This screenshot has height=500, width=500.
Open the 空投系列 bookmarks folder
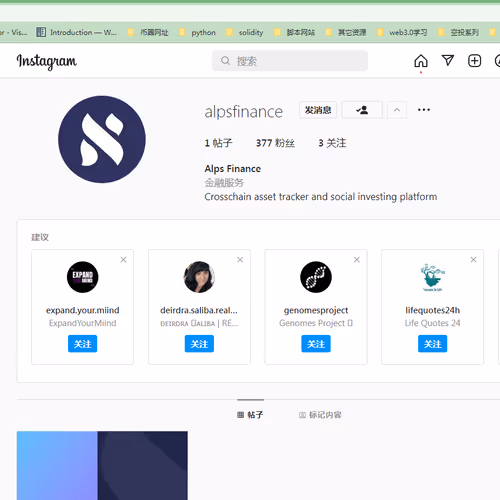[x=459, y=32]
